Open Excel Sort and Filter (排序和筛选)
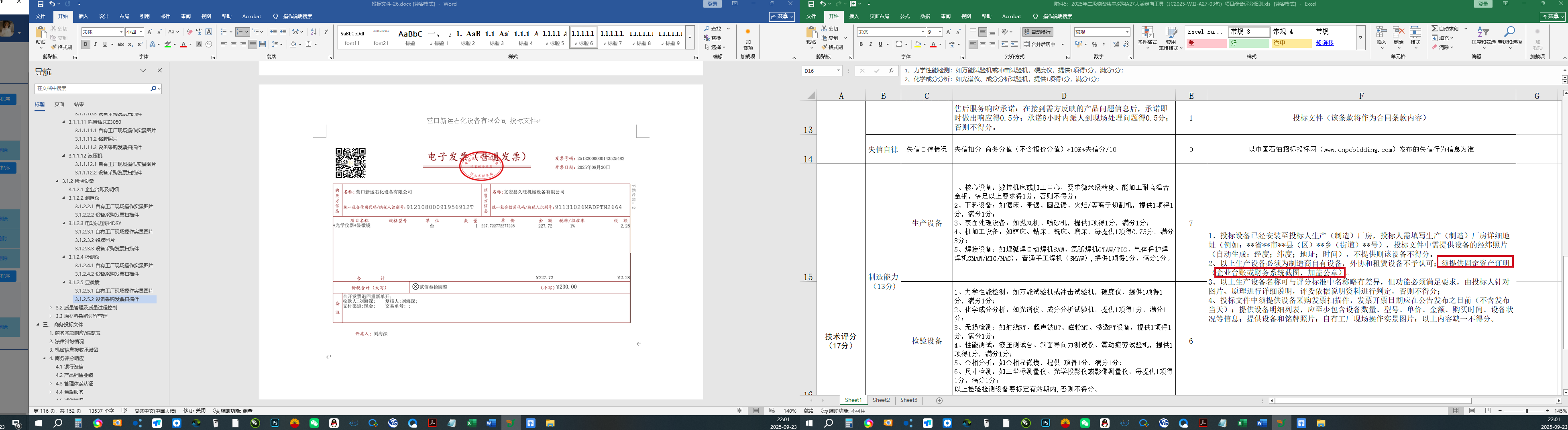The width and height of the screenshot is (1568, 430). (x=1483, y=37)
